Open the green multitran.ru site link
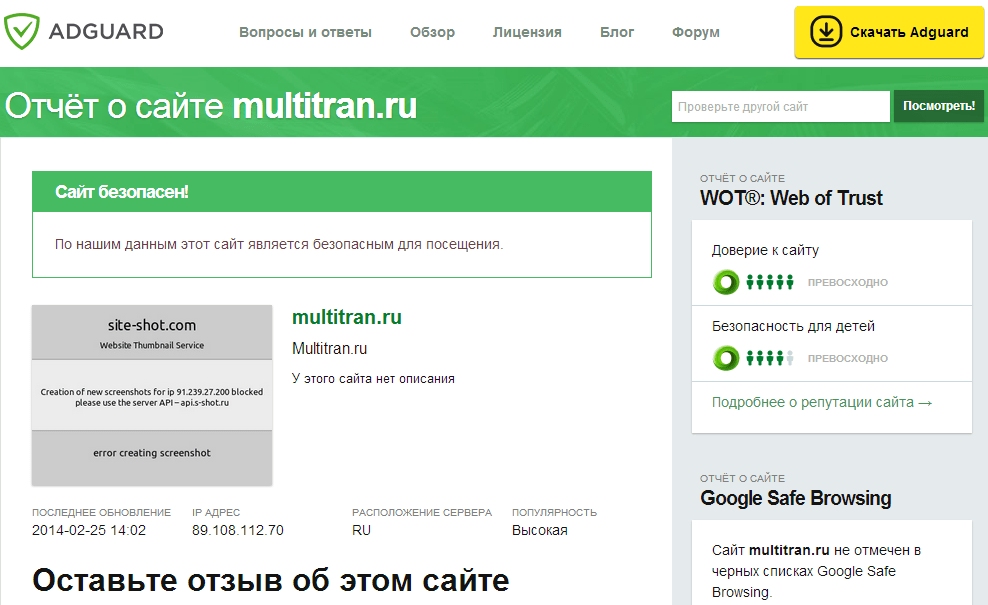This screenshot has height=605, width=988. (x=347, y=317)
